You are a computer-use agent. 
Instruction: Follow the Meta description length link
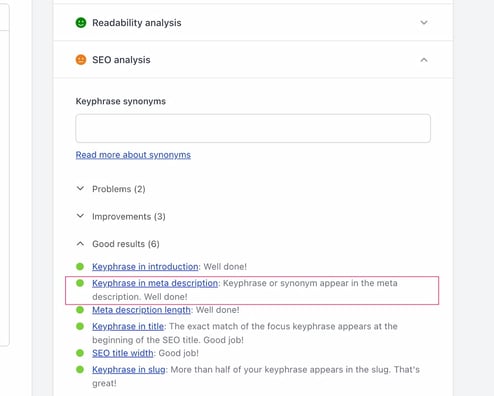(x=141, y=310)
